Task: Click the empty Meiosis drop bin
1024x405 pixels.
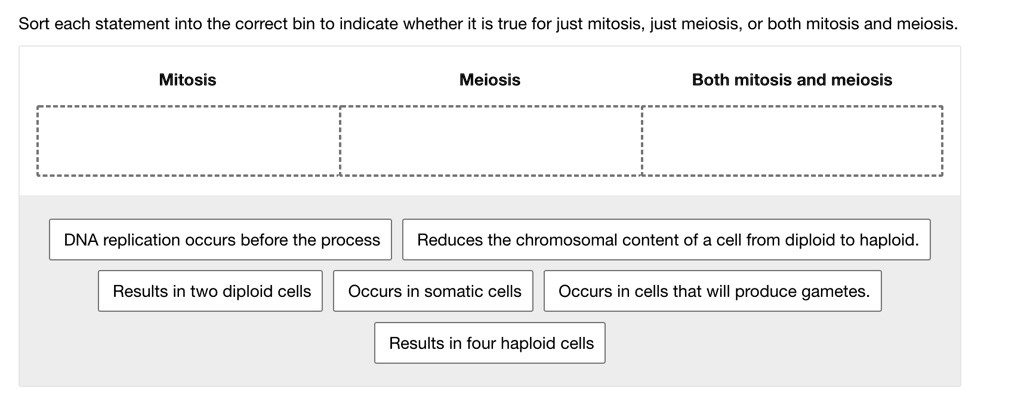Action: (x=490, y=142)
